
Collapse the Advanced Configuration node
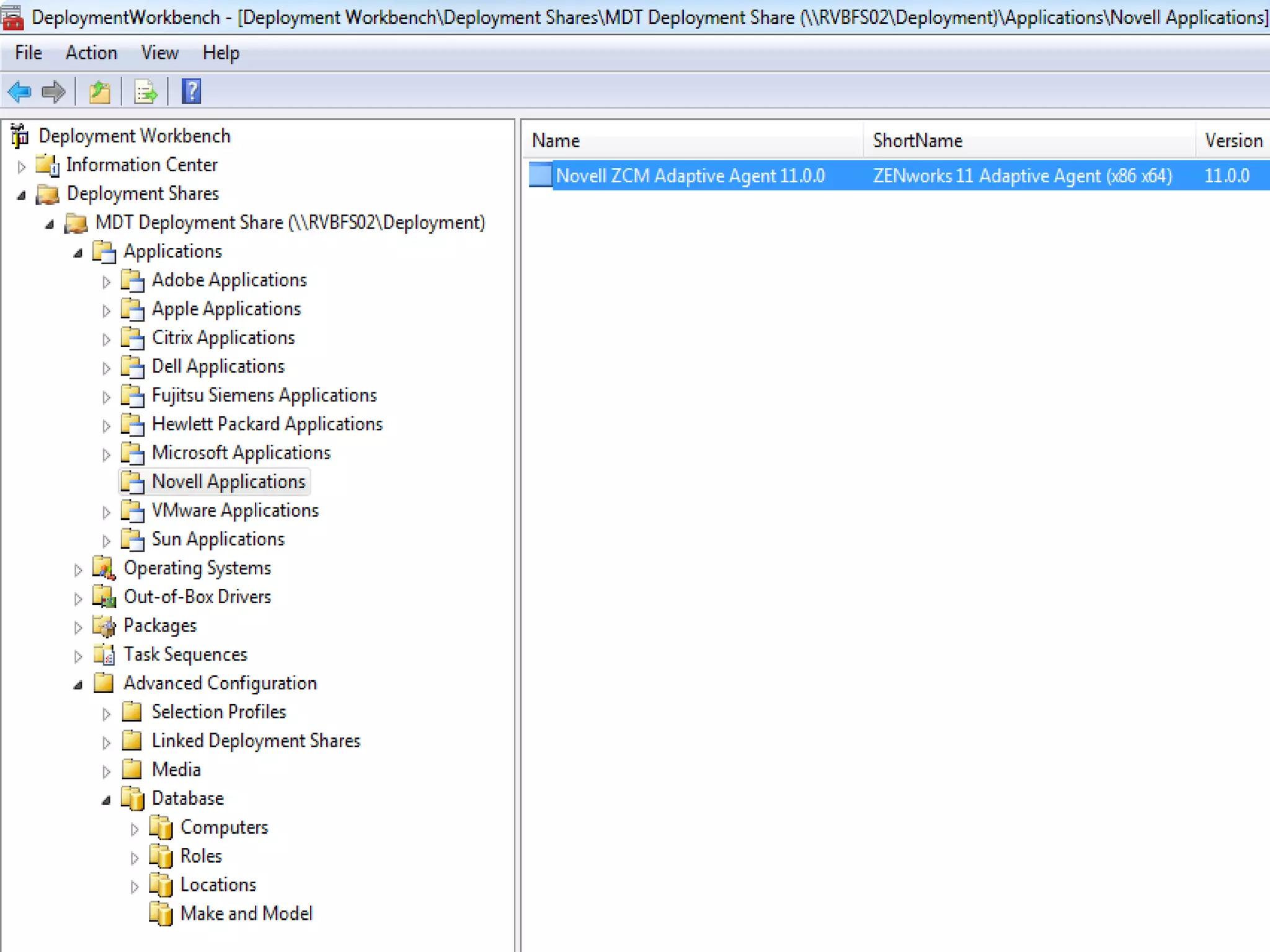[x=78, y=685]
